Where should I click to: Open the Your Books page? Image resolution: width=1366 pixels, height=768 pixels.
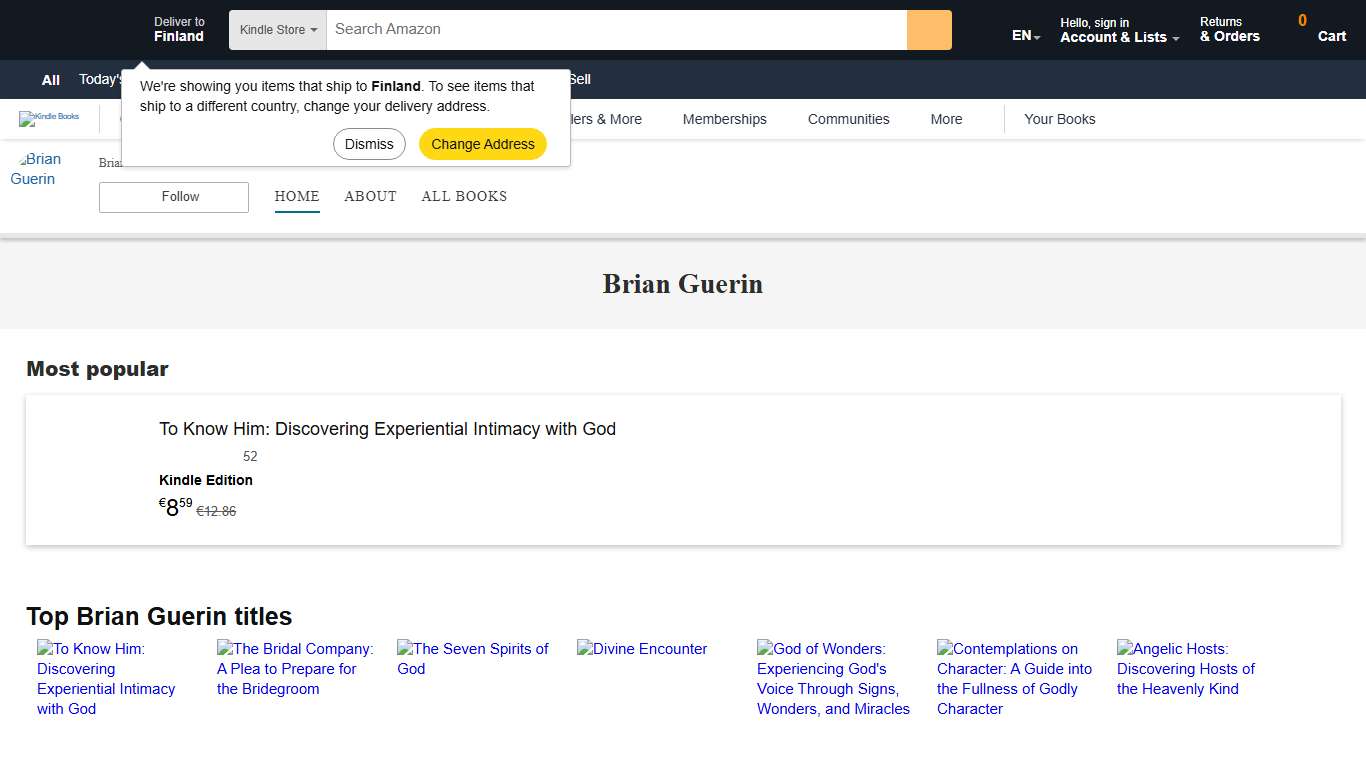tap(1059, 119)
